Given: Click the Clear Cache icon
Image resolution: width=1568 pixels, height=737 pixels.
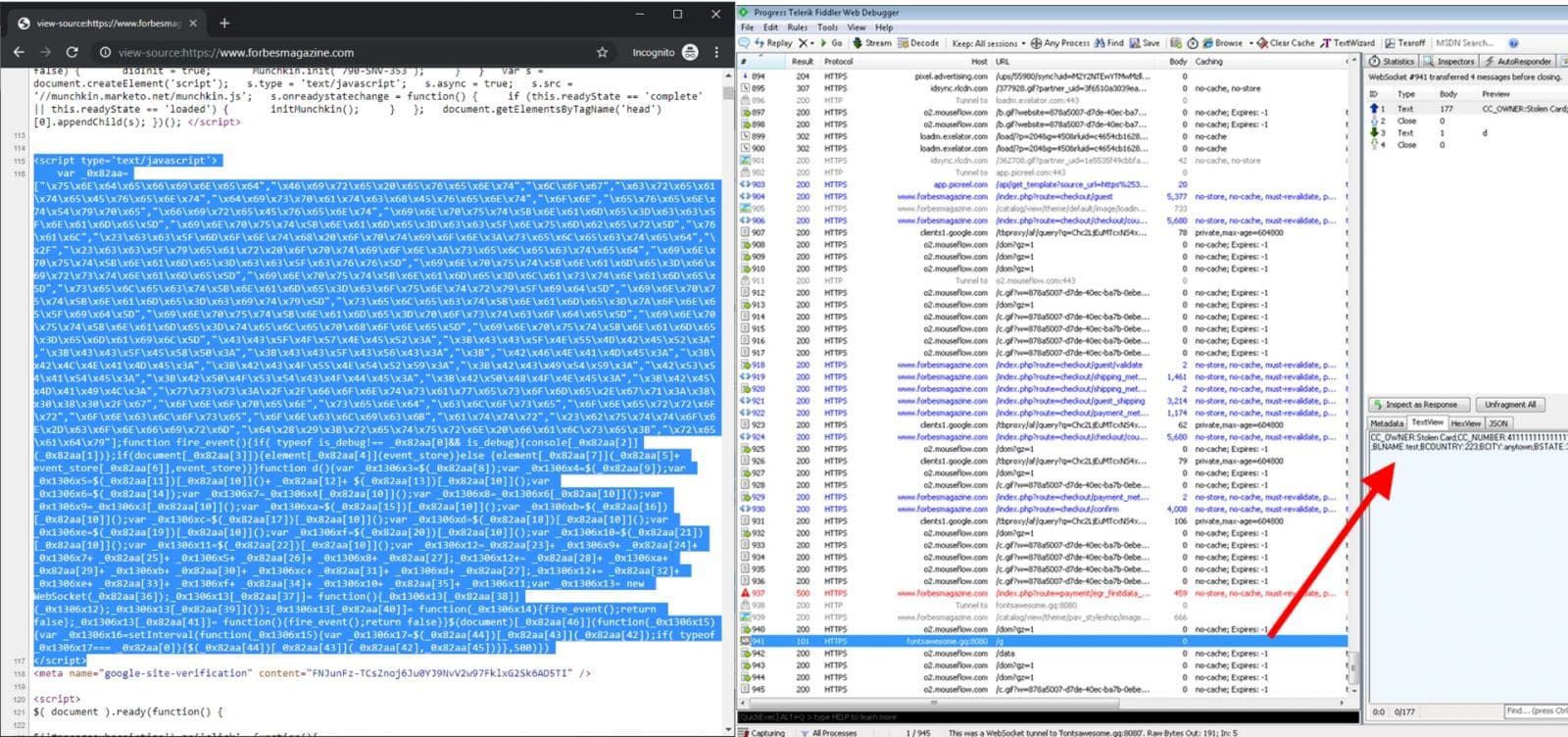Looking at the screenshot, I should (1263, 43).
